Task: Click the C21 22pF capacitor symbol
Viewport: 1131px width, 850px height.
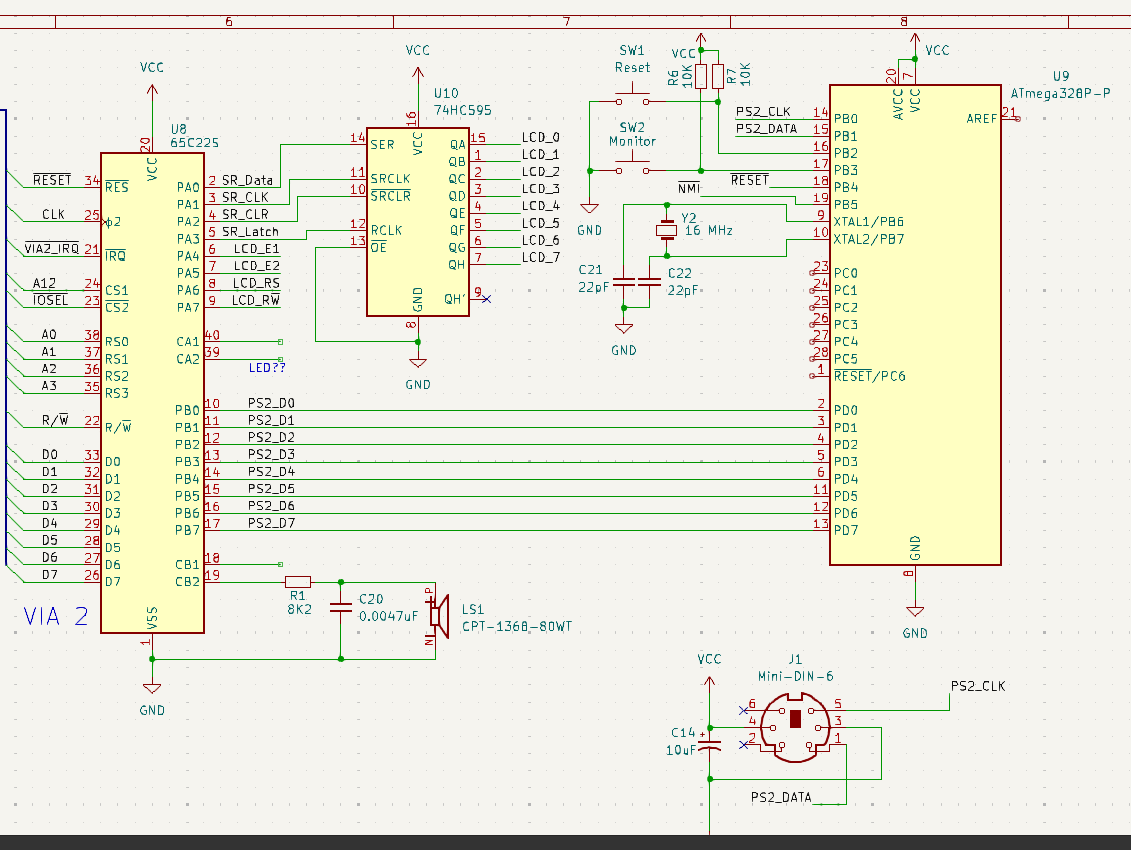Action: point(623,283)
